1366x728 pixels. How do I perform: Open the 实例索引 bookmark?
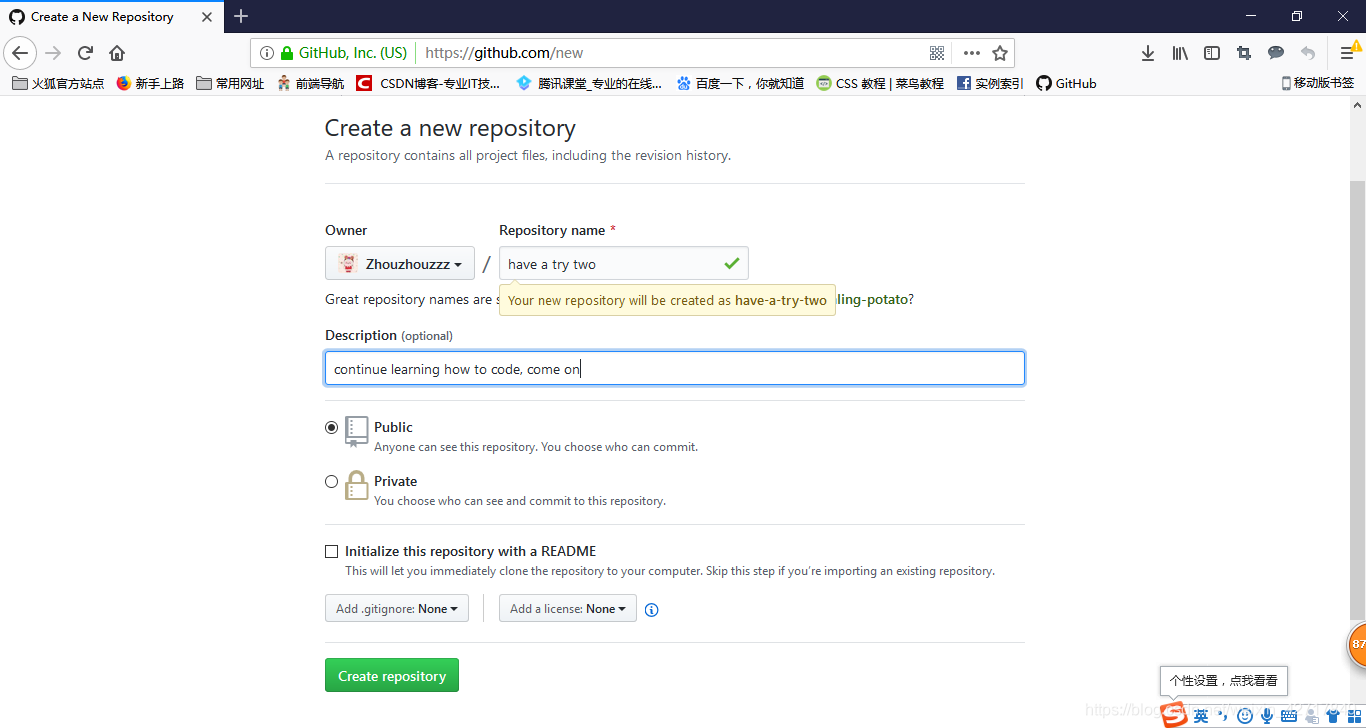pyautogui.click(x=990, y=83)
